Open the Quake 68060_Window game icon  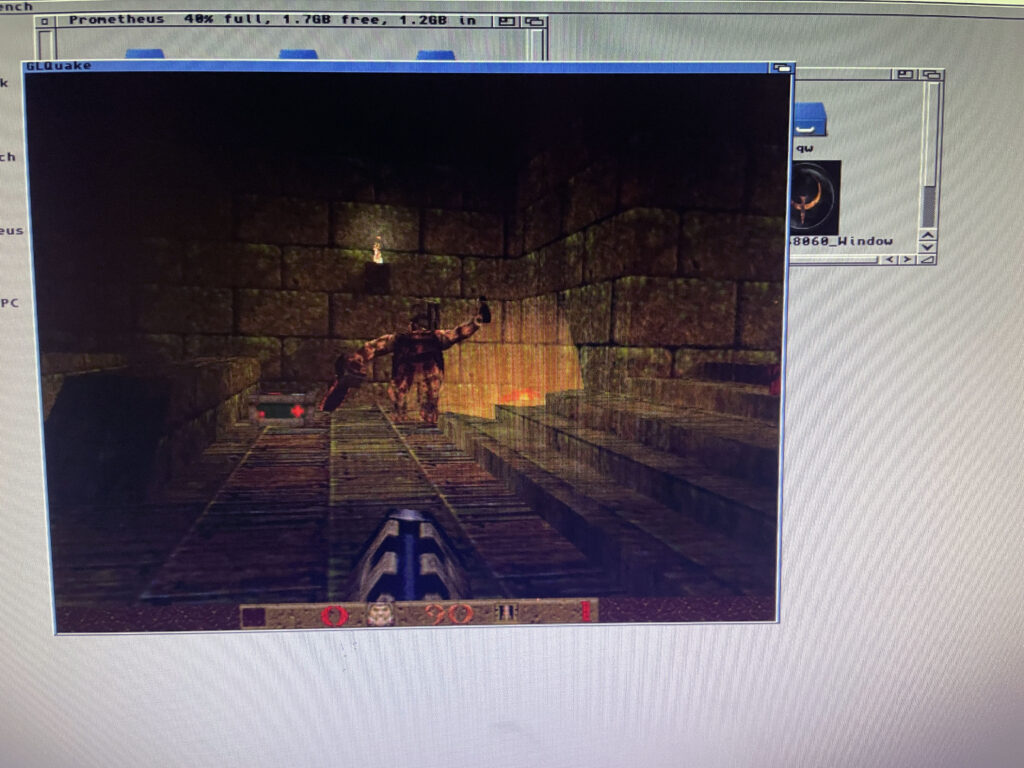[814, 198]
